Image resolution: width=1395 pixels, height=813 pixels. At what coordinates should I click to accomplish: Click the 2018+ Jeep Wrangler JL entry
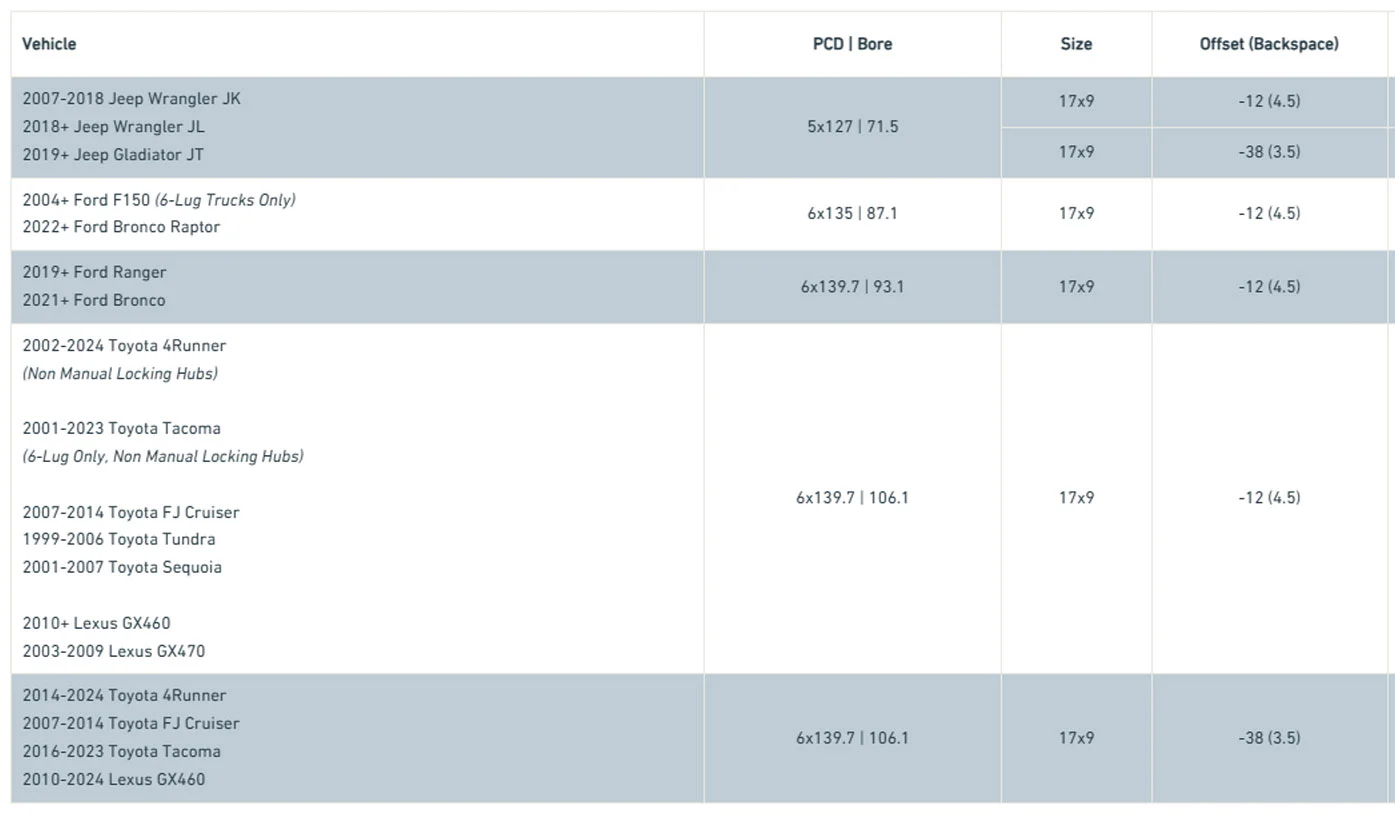click(x=113, y=127)
